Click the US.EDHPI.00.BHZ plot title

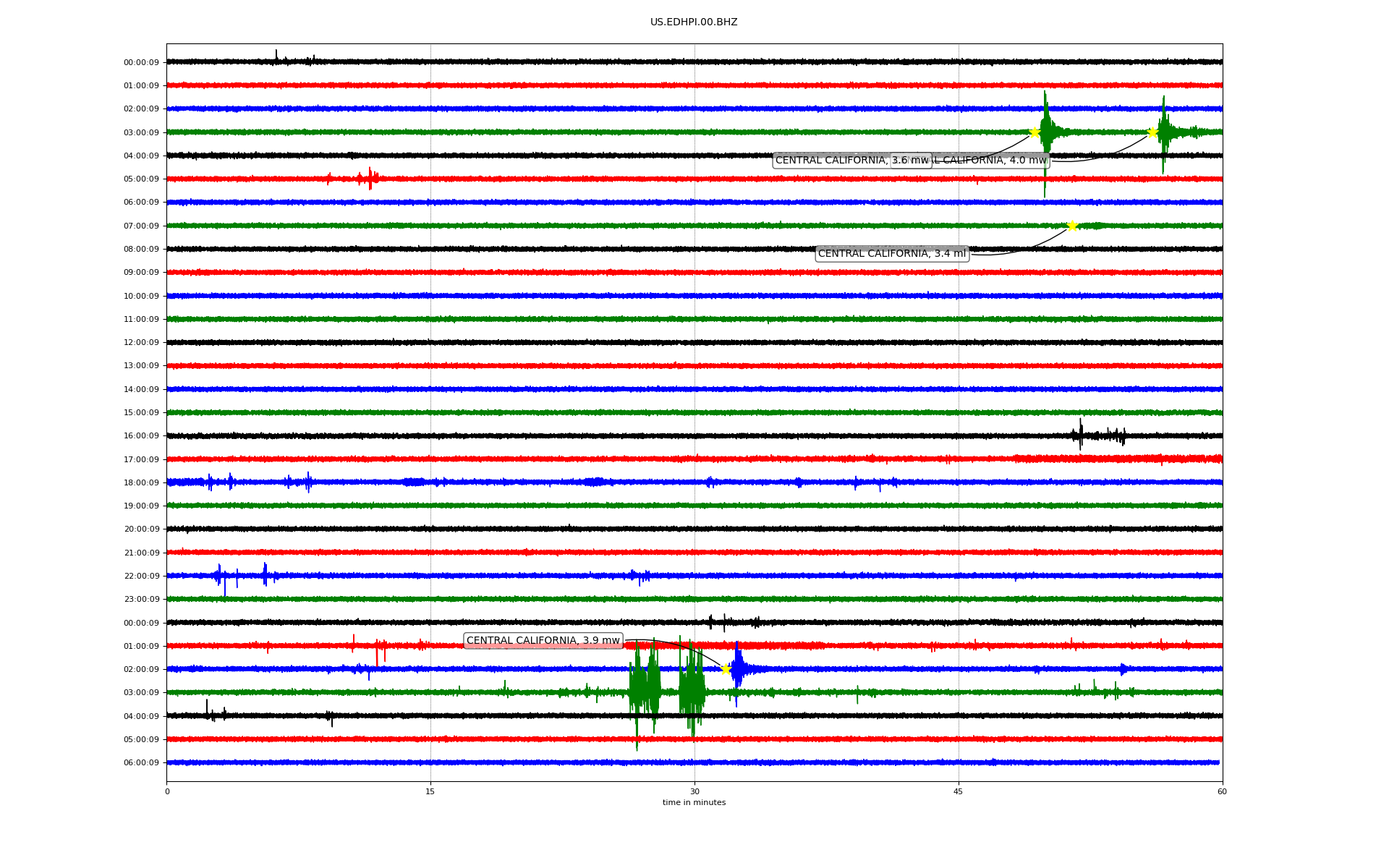pos(694,22)
